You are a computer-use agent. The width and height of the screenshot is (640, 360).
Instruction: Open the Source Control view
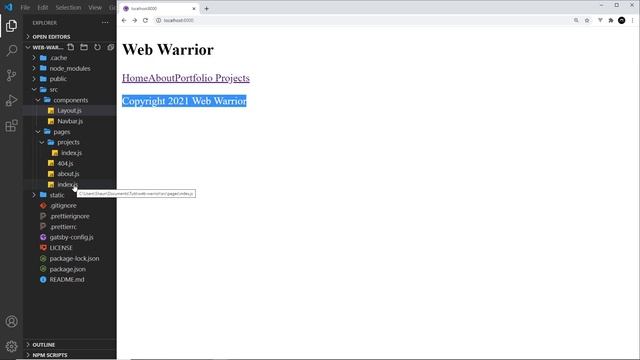pyautogui.click(x=11, y=76)
